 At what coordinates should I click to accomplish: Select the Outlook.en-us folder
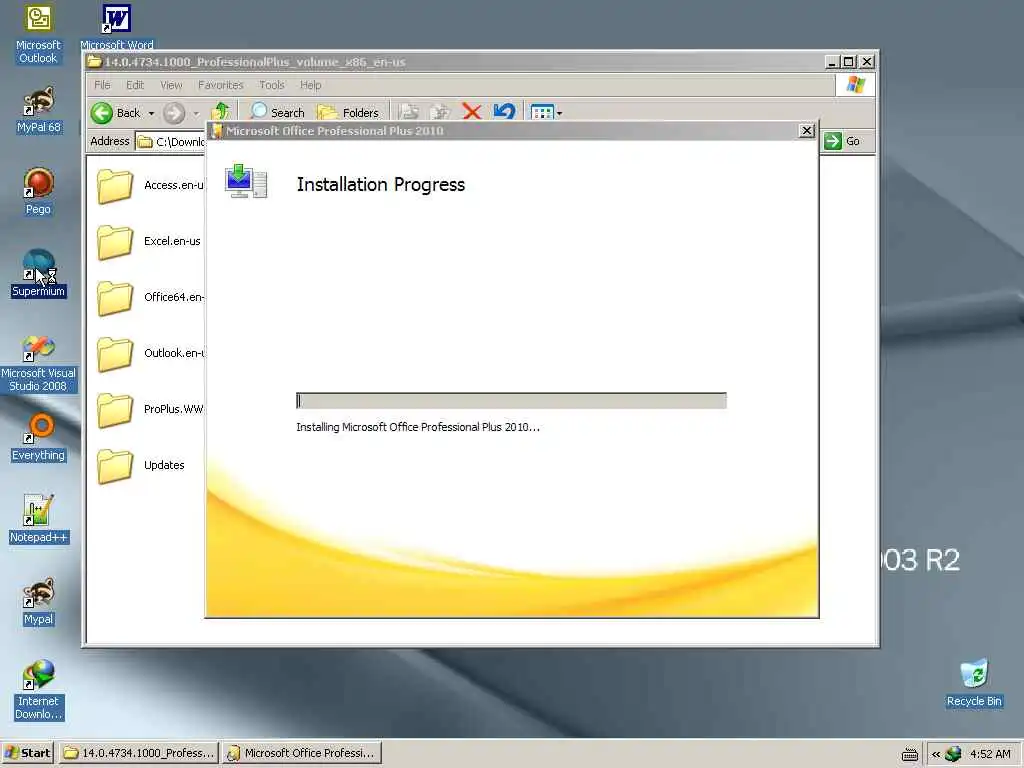(x=150, y=353)
